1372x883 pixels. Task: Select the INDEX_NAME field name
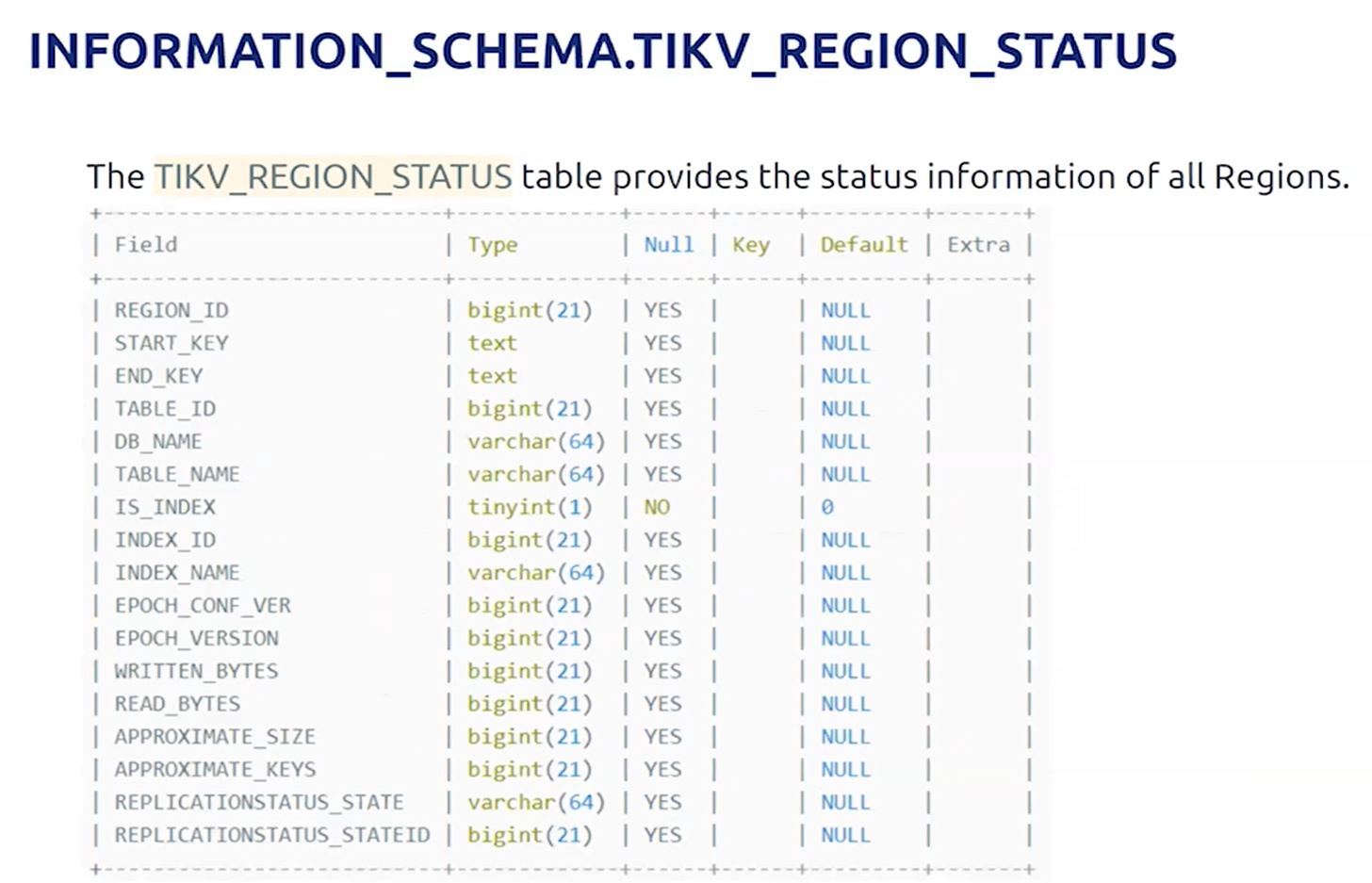click(177, 573)
